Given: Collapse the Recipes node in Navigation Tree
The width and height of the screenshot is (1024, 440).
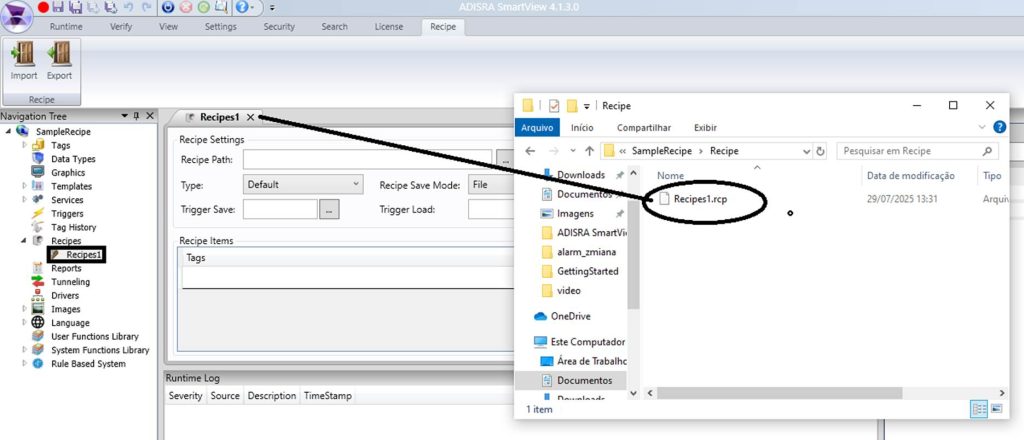Looking at the screenshot, I should coord(24,241).
